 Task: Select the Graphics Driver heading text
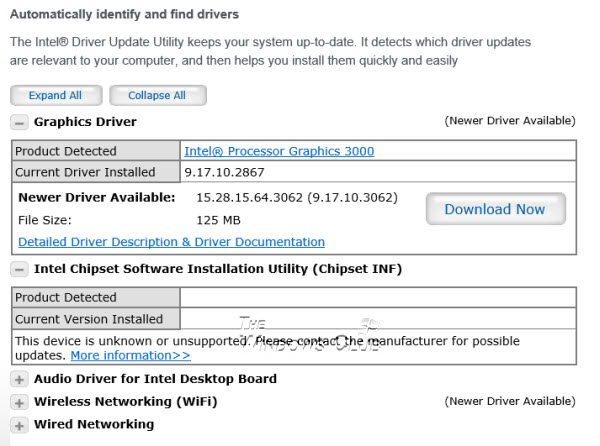pos(85,122)
